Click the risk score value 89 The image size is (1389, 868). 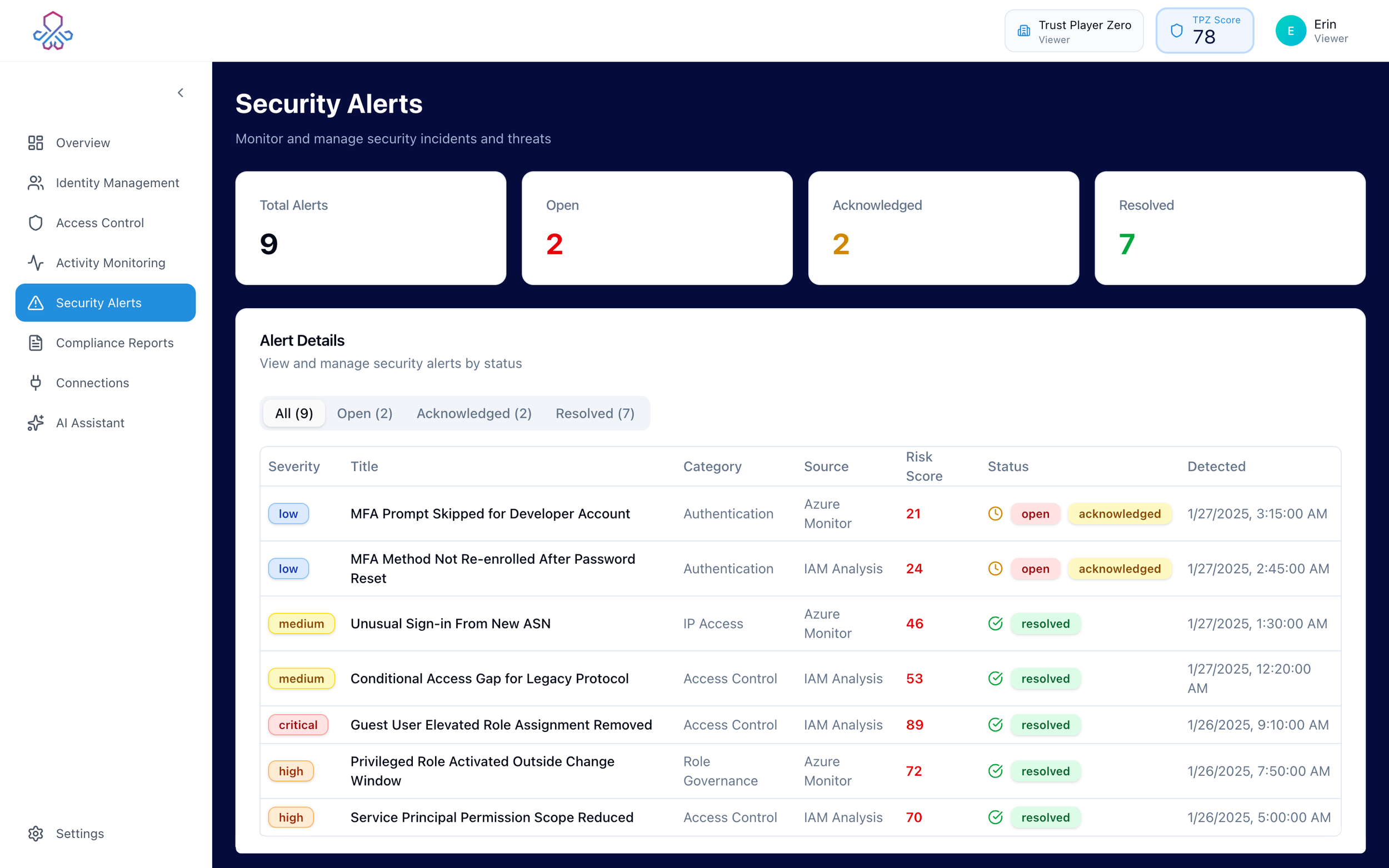click(914, 725)
